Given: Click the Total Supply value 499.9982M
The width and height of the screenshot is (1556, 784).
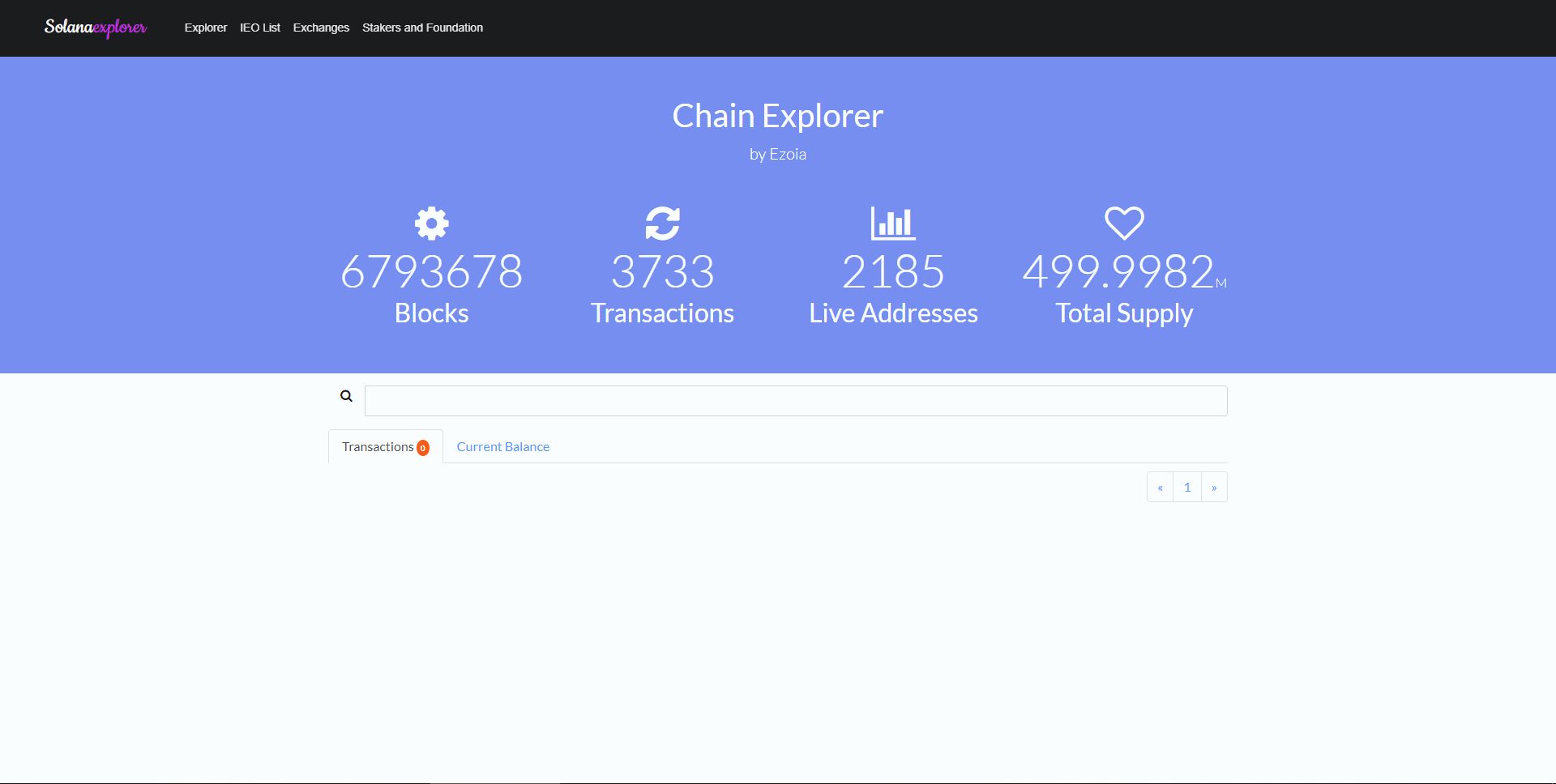Looking at the screenshot, I should pyautogui.click(x=1123, y=272).
